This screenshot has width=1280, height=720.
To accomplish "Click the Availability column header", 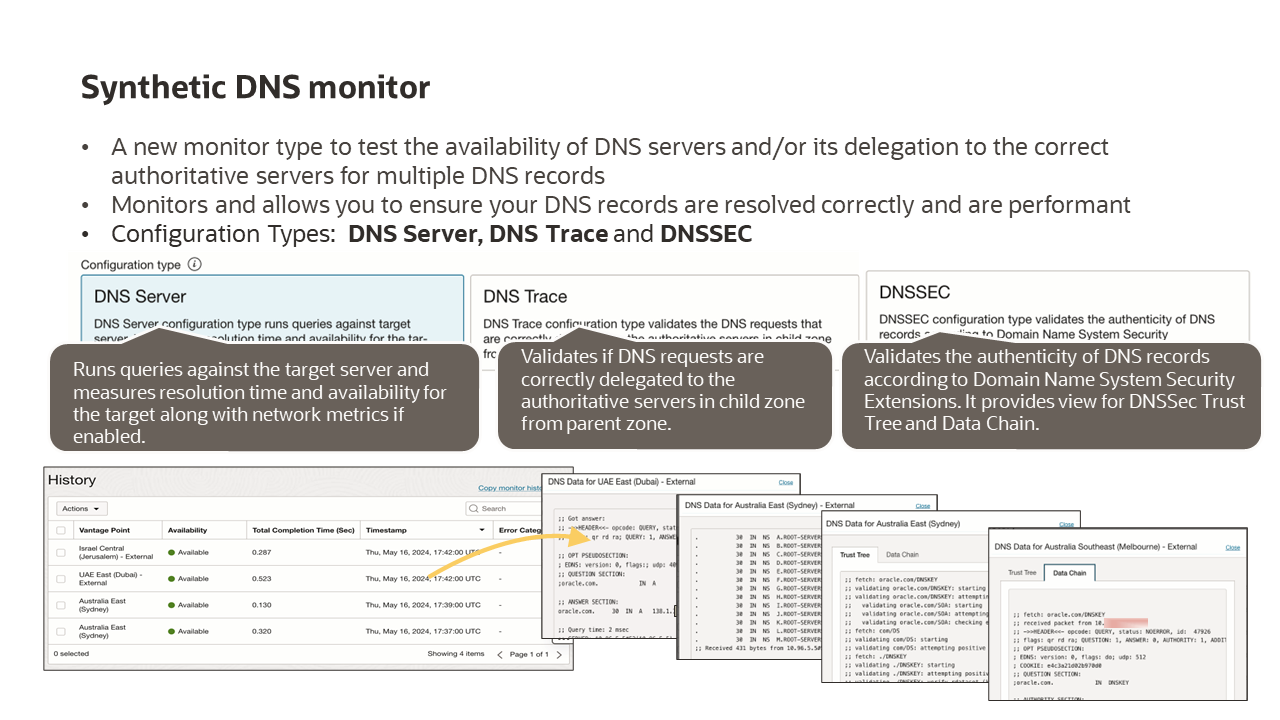I will [x=188, y=530].
